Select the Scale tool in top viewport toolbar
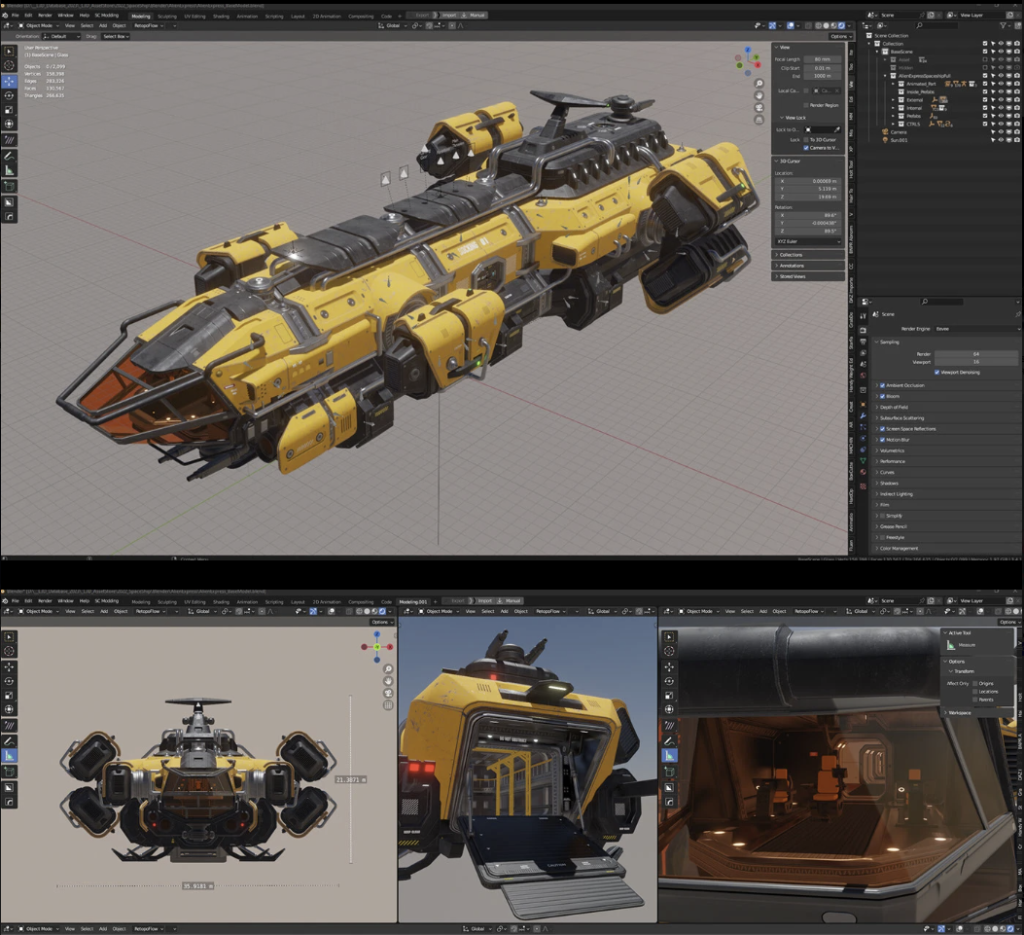The height and width of the screenshot is (935, 1024). pos(9,110)
